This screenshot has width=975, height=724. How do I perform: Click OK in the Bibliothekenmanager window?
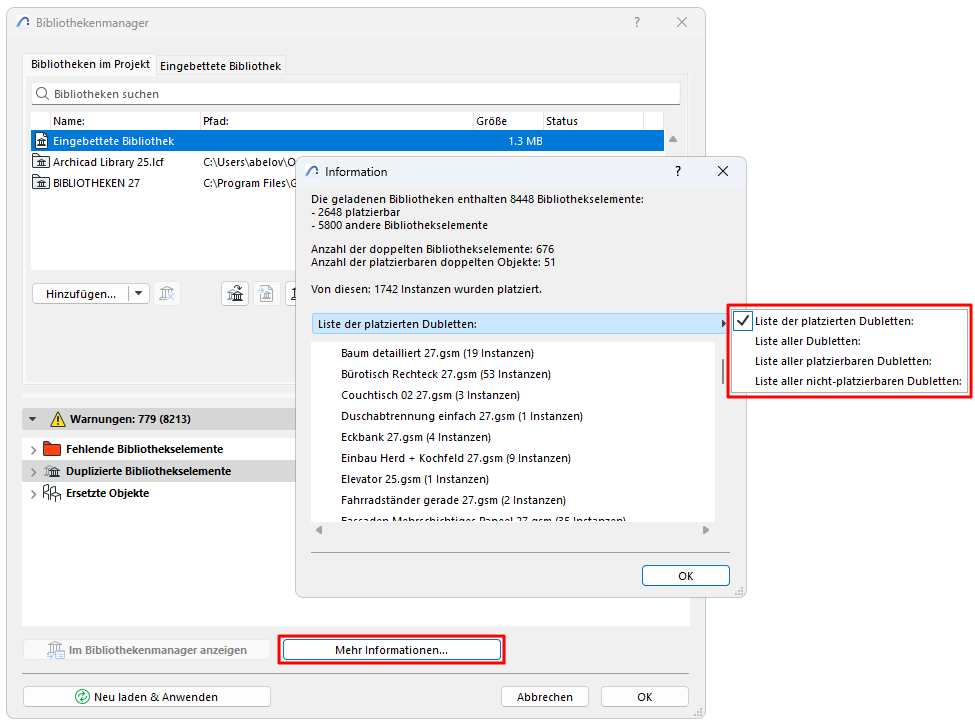click(x=645, y=697)
